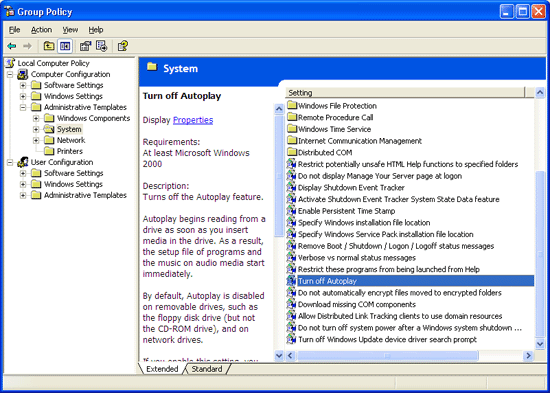The height and width of the screenshot is (393, 550).
Task: Select Allow Distributed Link Tracking clients policy
Action: tap(400, 316)
